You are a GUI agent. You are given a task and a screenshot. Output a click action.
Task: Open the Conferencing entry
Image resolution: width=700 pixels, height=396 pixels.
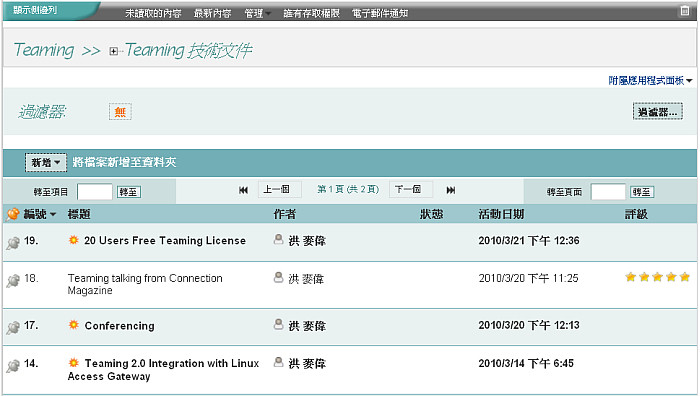[x=119, y=326]
